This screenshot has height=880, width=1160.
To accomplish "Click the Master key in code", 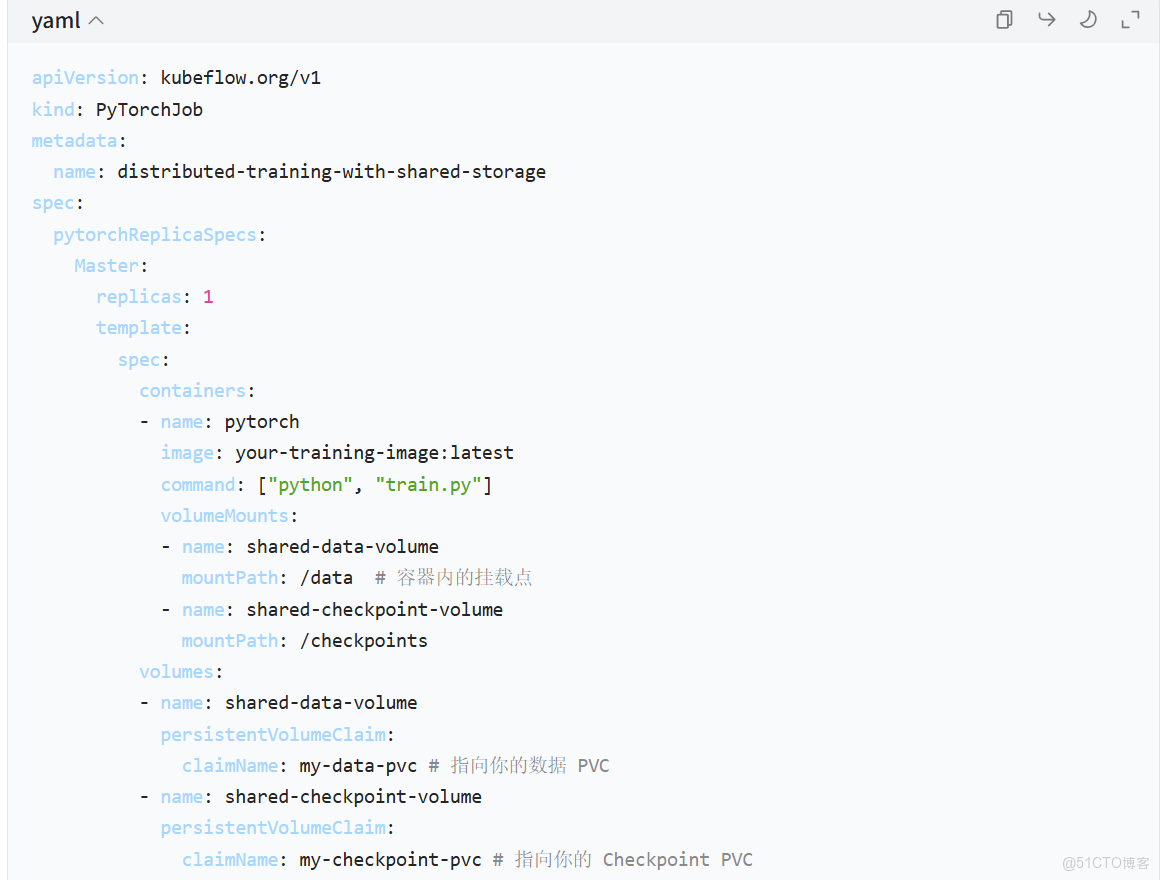I will pyautogui.click(x=107, y=265).
